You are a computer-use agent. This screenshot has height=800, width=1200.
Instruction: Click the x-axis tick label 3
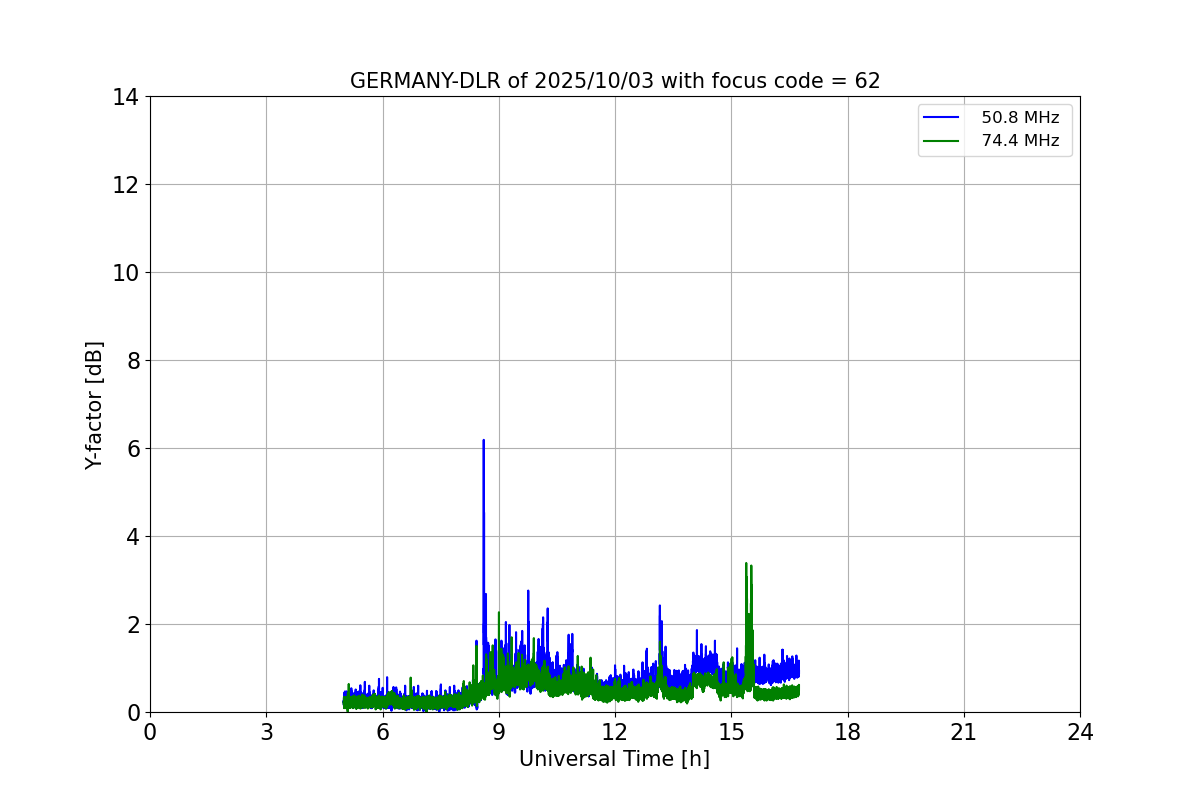(x=266, y=732)
